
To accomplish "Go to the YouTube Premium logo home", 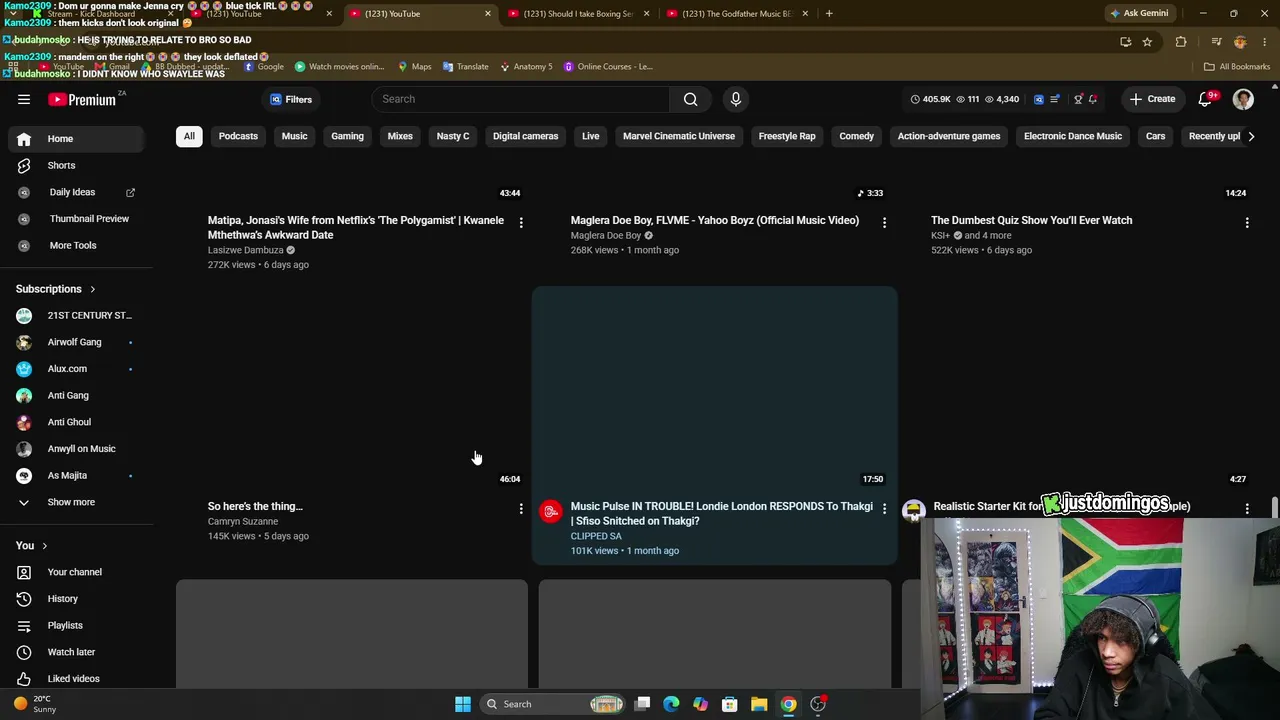I will tap(82, 99).
